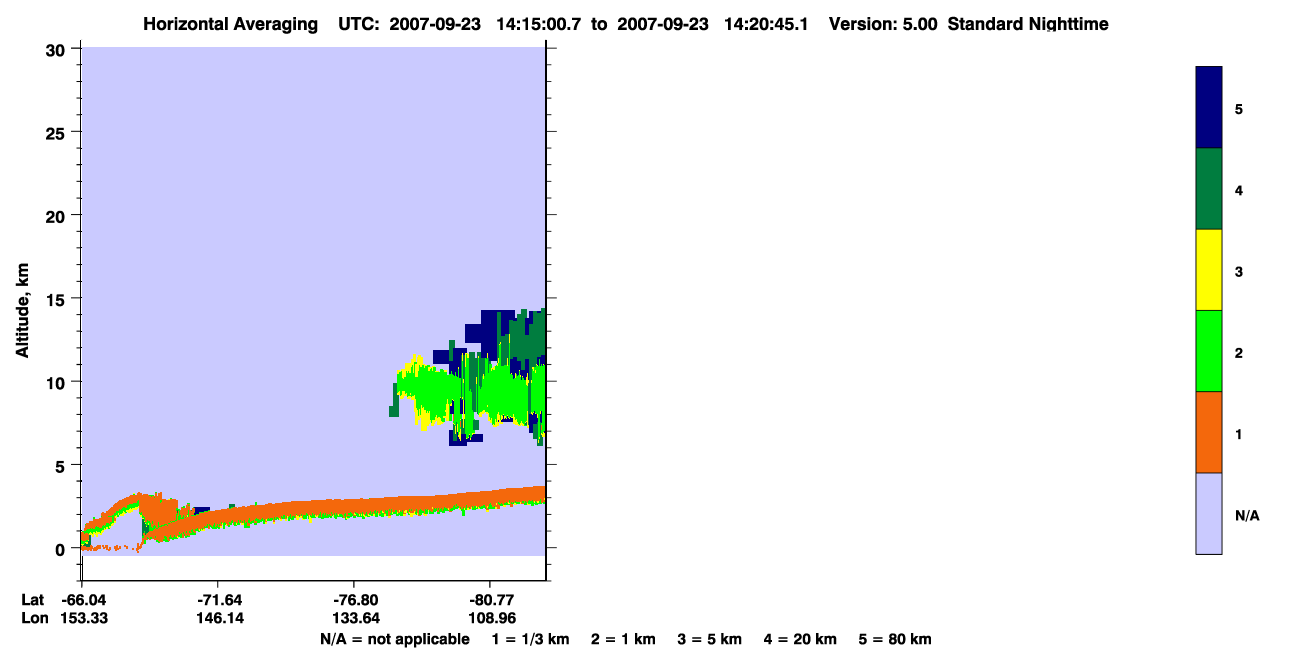Screen dimensions: 1300x667
Task: Click the y-axis tick label '30'
Action: tap(58, 49)
